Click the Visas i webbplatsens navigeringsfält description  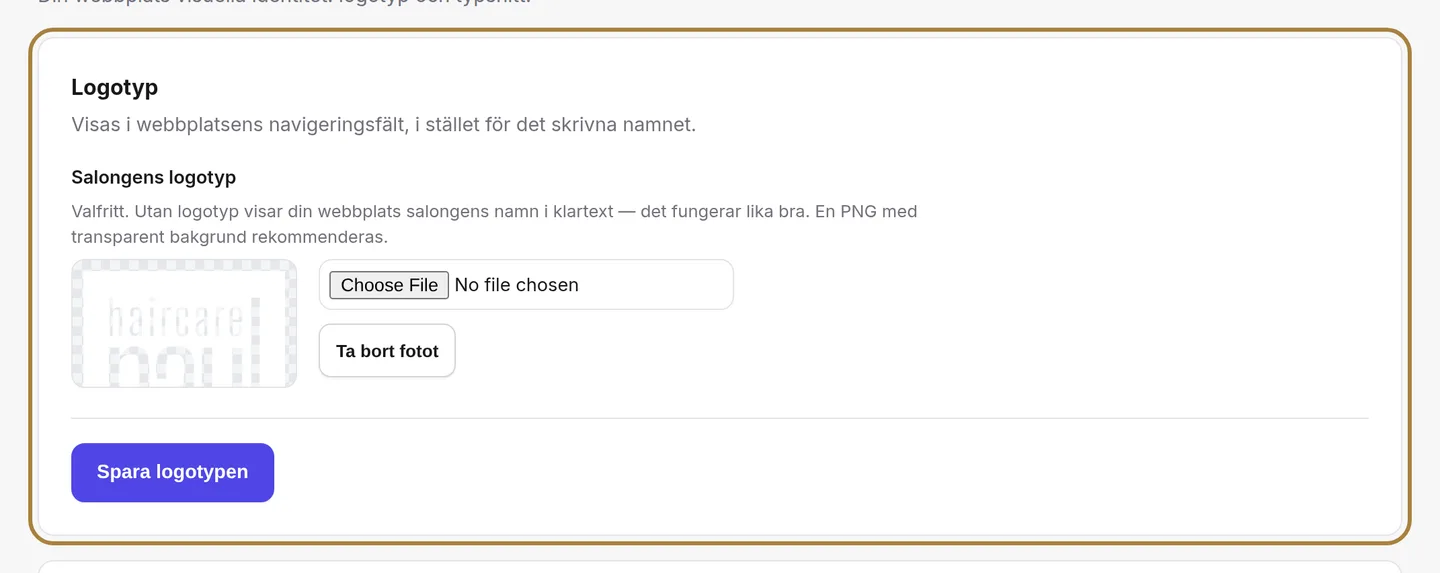point(383,125)
